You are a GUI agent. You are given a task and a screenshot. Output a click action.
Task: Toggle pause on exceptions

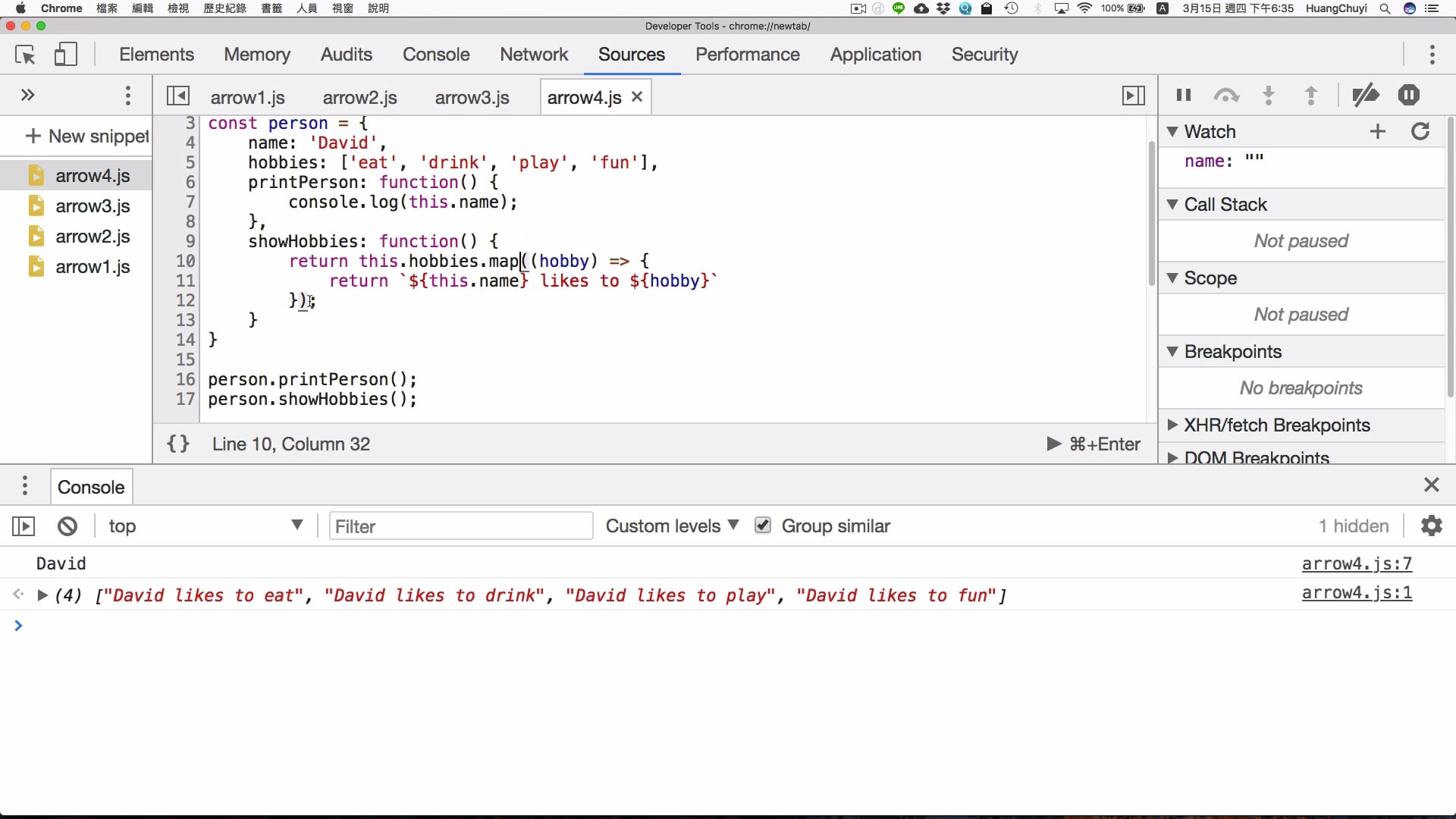[1408, 96]
